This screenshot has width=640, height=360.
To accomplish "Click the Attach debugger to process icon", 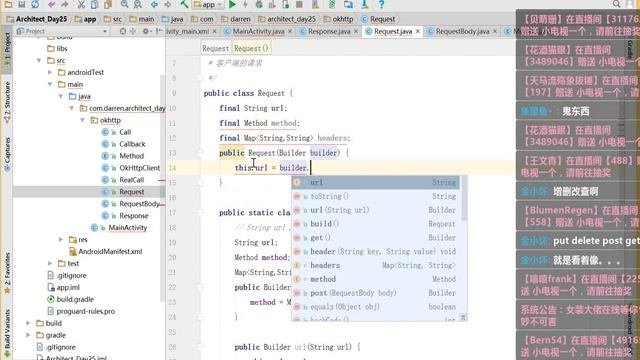I will click(x=286, y=4).
